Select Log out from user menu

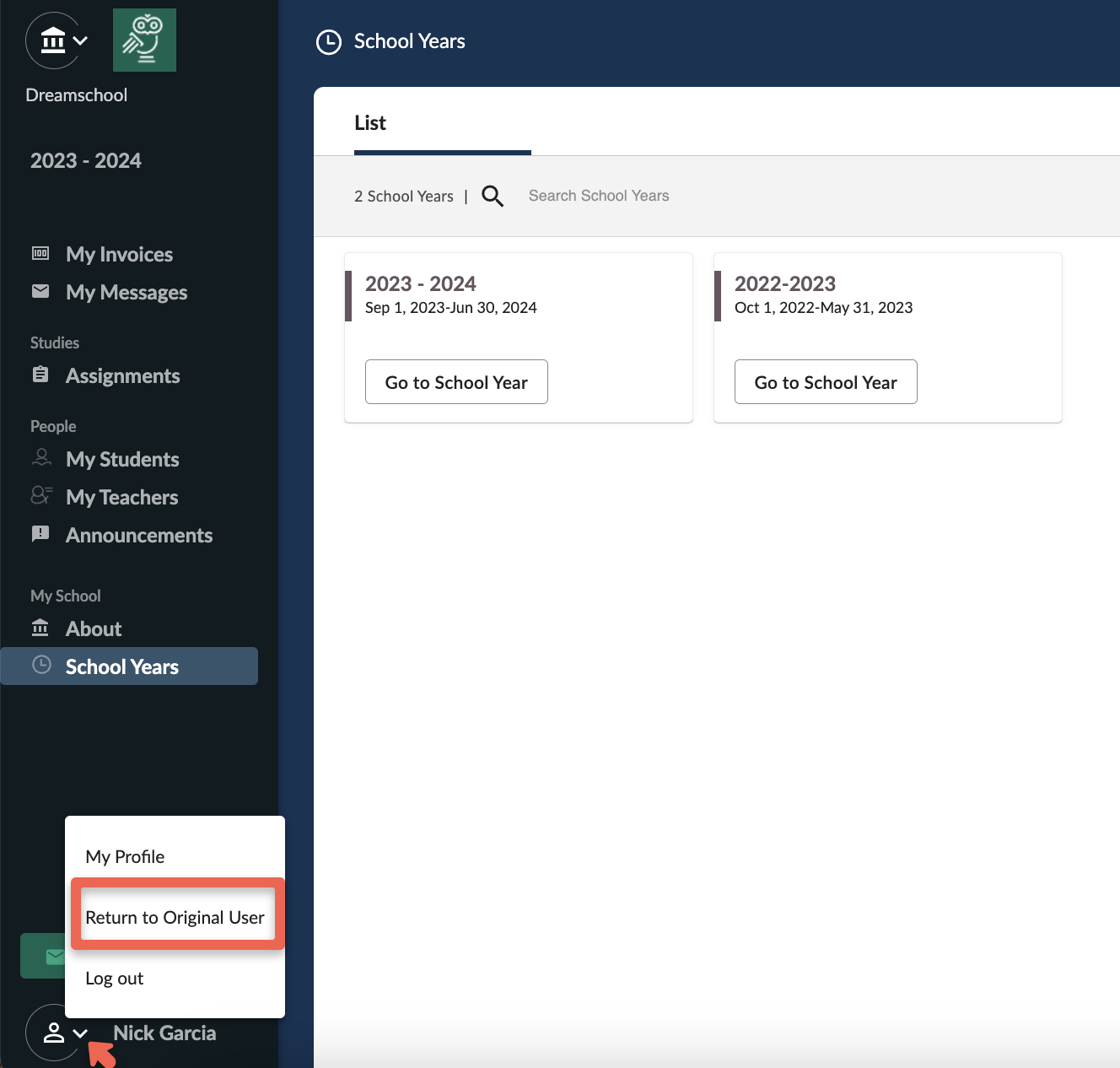point(115,978)
